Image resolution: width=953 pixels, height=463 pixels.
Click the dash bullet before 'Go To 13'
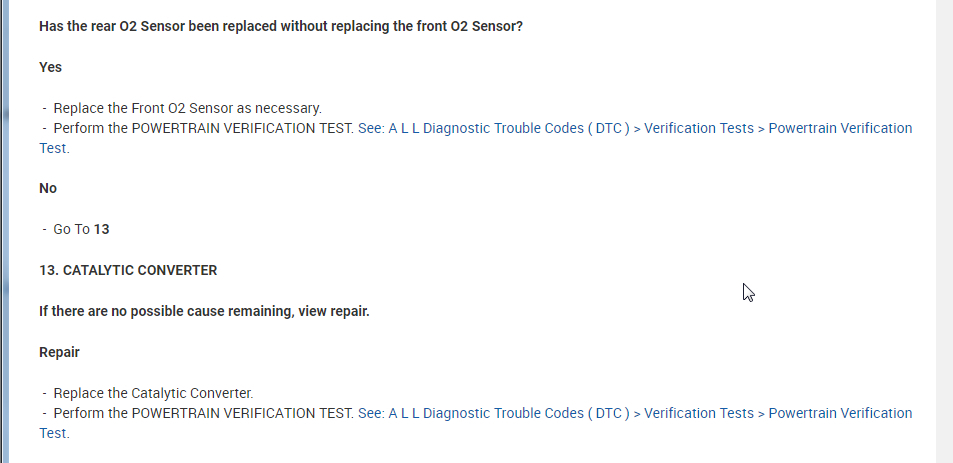coord(45,229)
